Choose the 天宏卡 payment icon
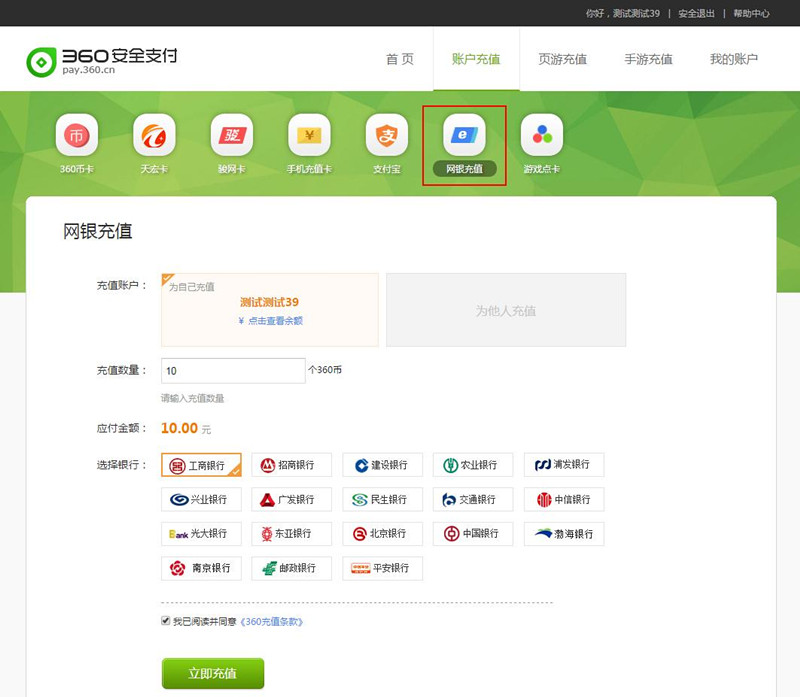The width and height of the screenshot is (800, 697). coord(154,135)
